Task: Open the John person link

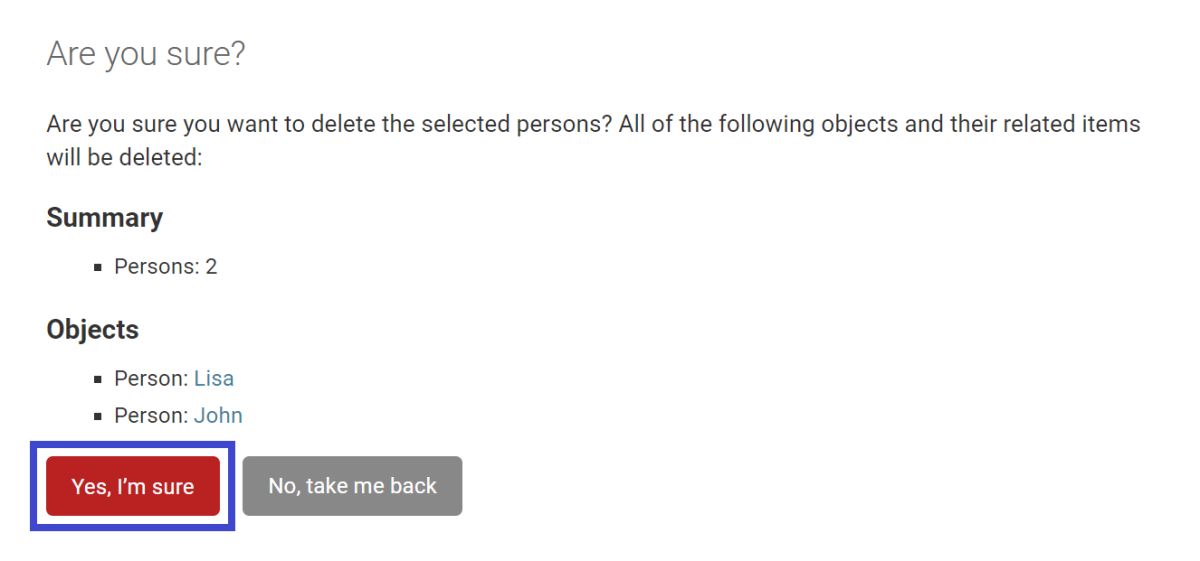Action: (218, 415)
